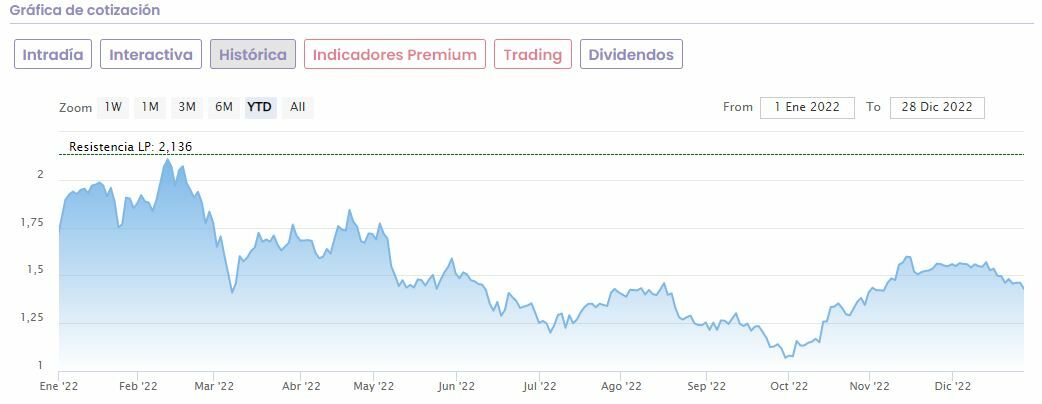
Task: Edit the To date field
Action: click(x=937, y=108)
